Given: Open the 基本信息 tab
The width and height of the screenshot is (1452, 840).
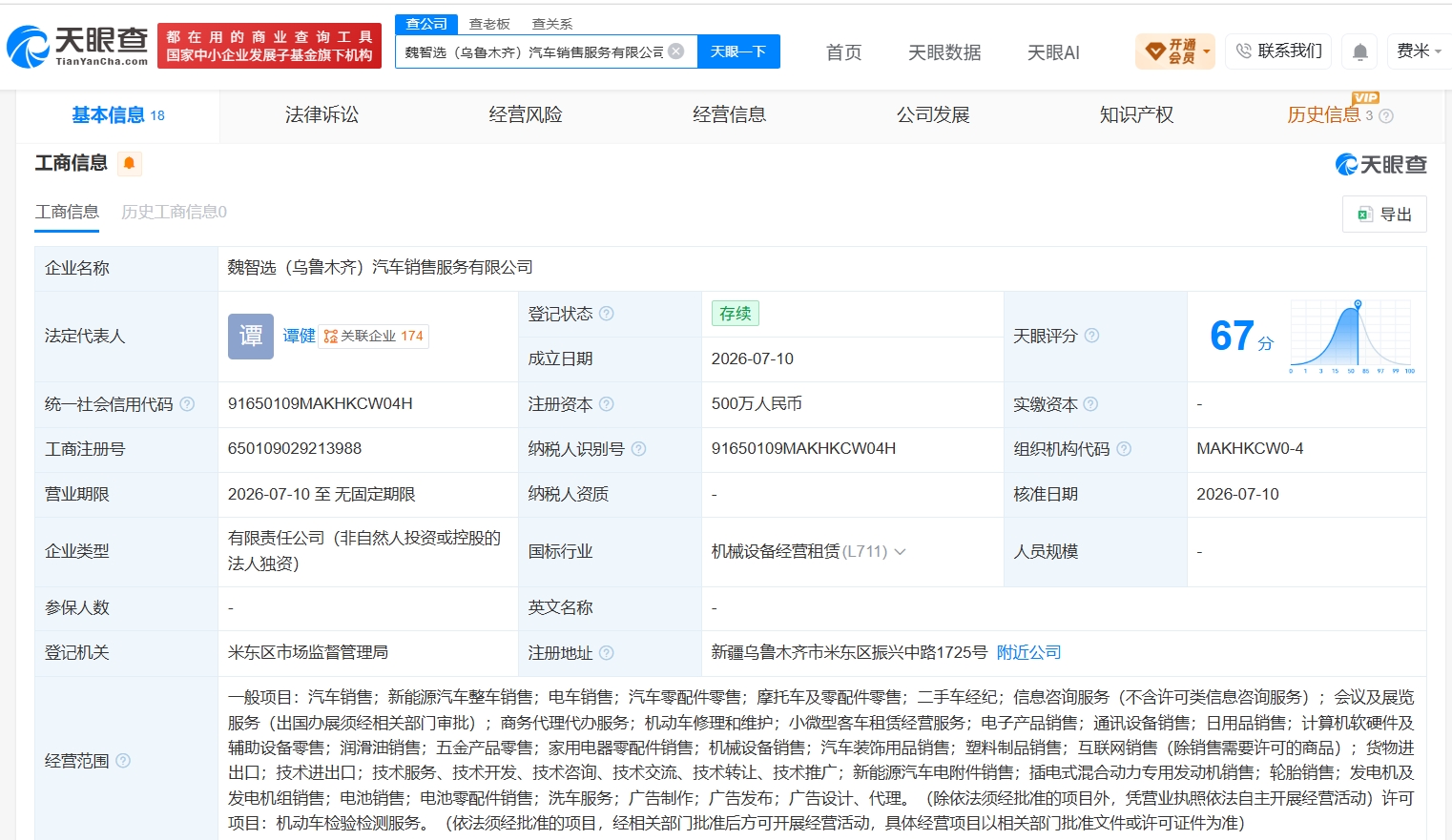Looking at the screenshot, I should click(118, 115).
